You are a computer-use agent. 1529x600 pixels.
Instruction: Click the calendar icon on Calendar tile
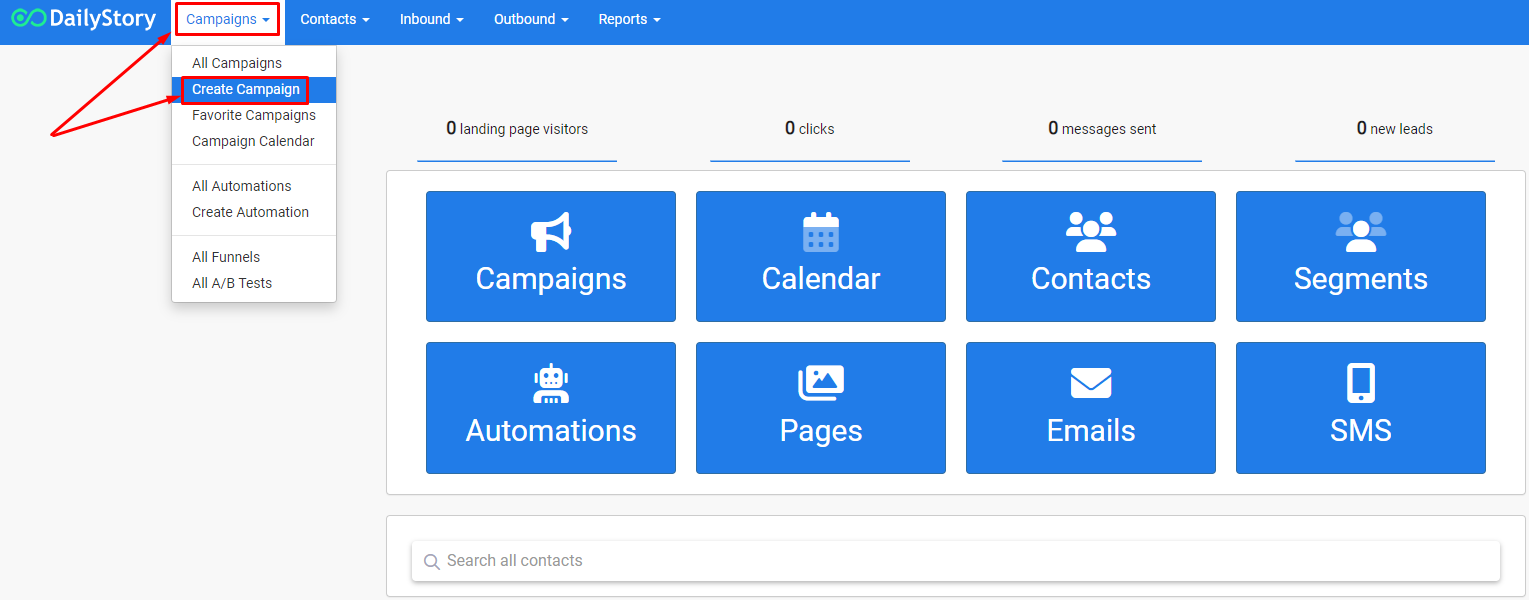821,232
